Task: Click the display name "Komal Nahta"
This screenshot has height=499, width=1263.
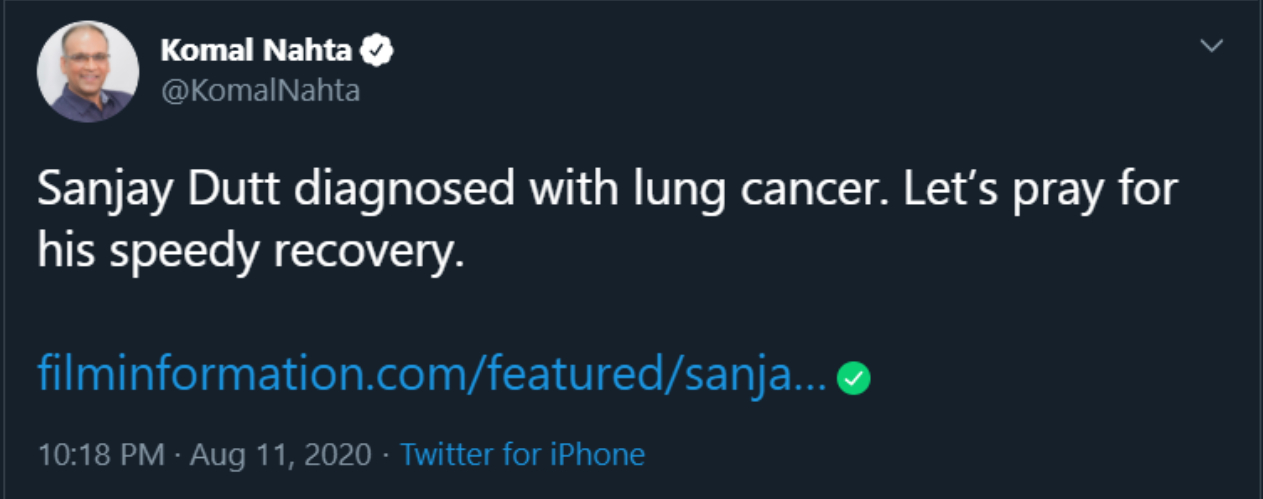Action: pyautogui.click(x=256, y=51)
